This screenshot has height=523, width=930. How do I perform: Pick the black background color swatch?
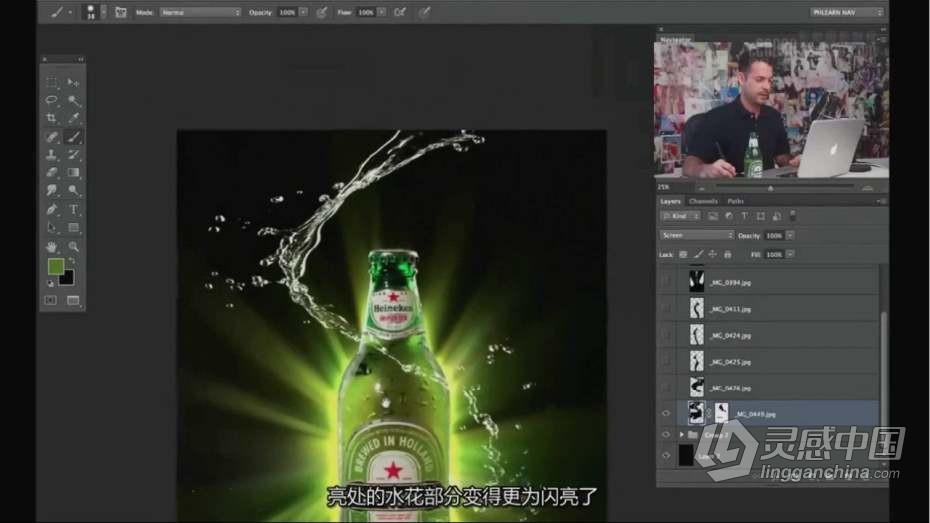click(68, 279)
